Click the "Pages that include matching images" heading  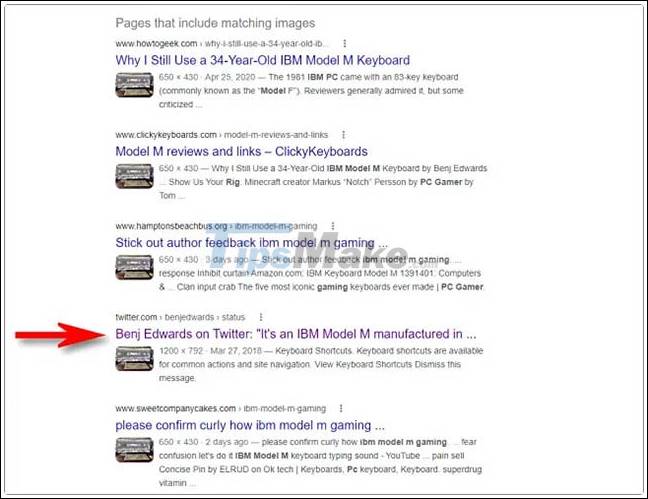click(x=215, y=23)
